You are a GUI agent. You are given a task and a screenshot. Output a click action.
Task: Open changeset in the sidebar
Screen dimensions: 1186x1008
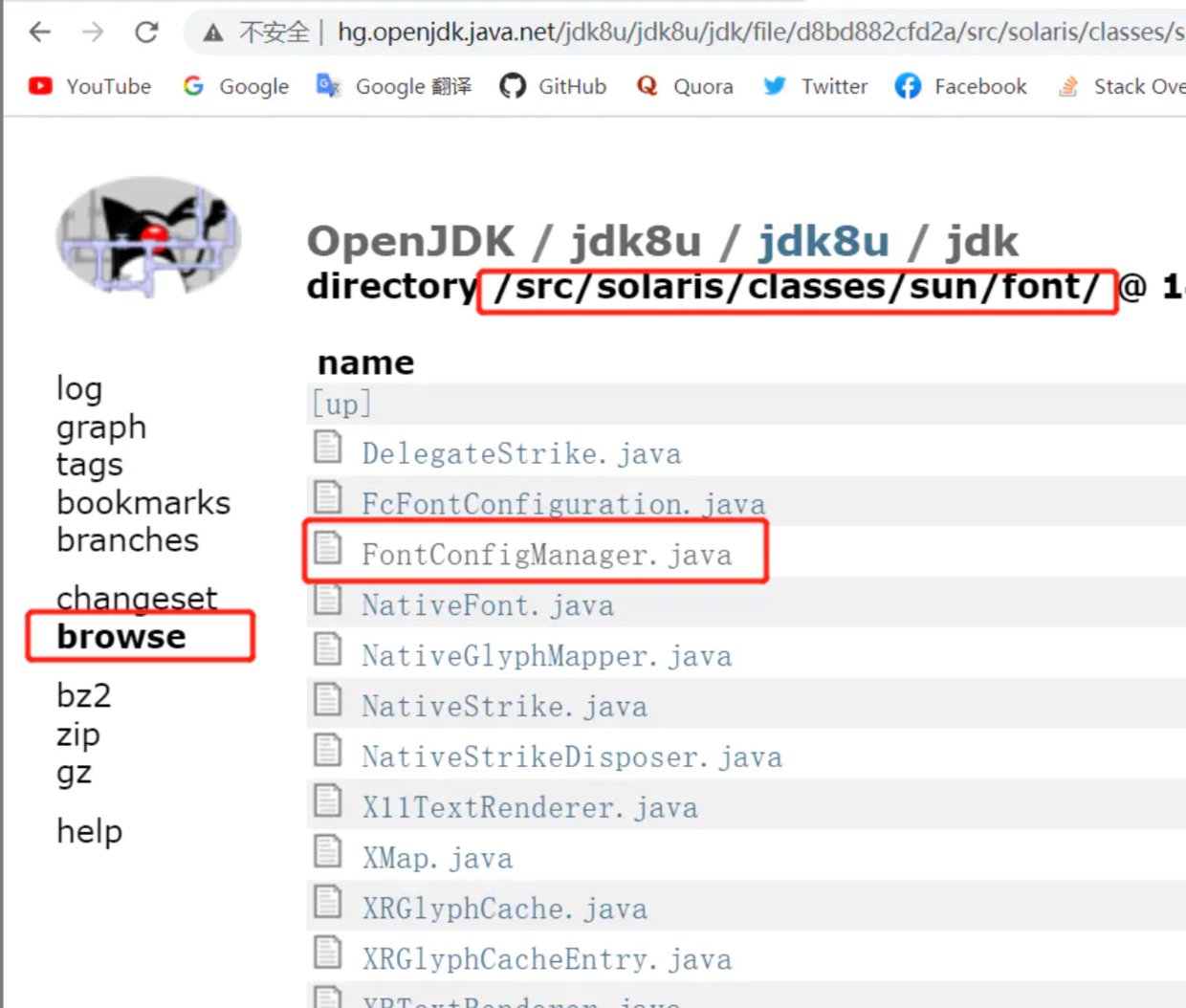[x=137, y=598]
